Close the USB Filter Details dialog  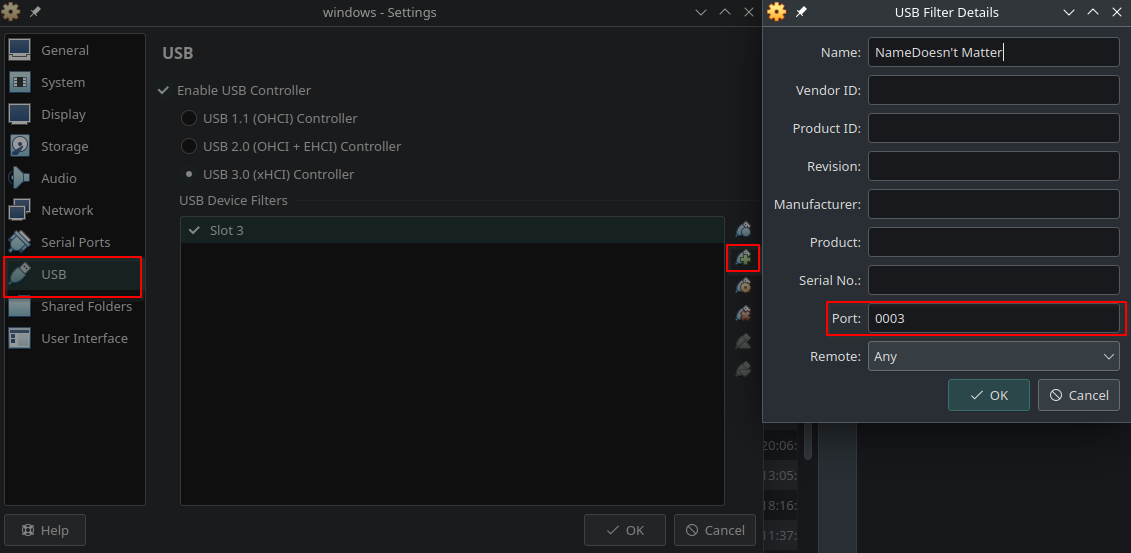[1117, 12]
